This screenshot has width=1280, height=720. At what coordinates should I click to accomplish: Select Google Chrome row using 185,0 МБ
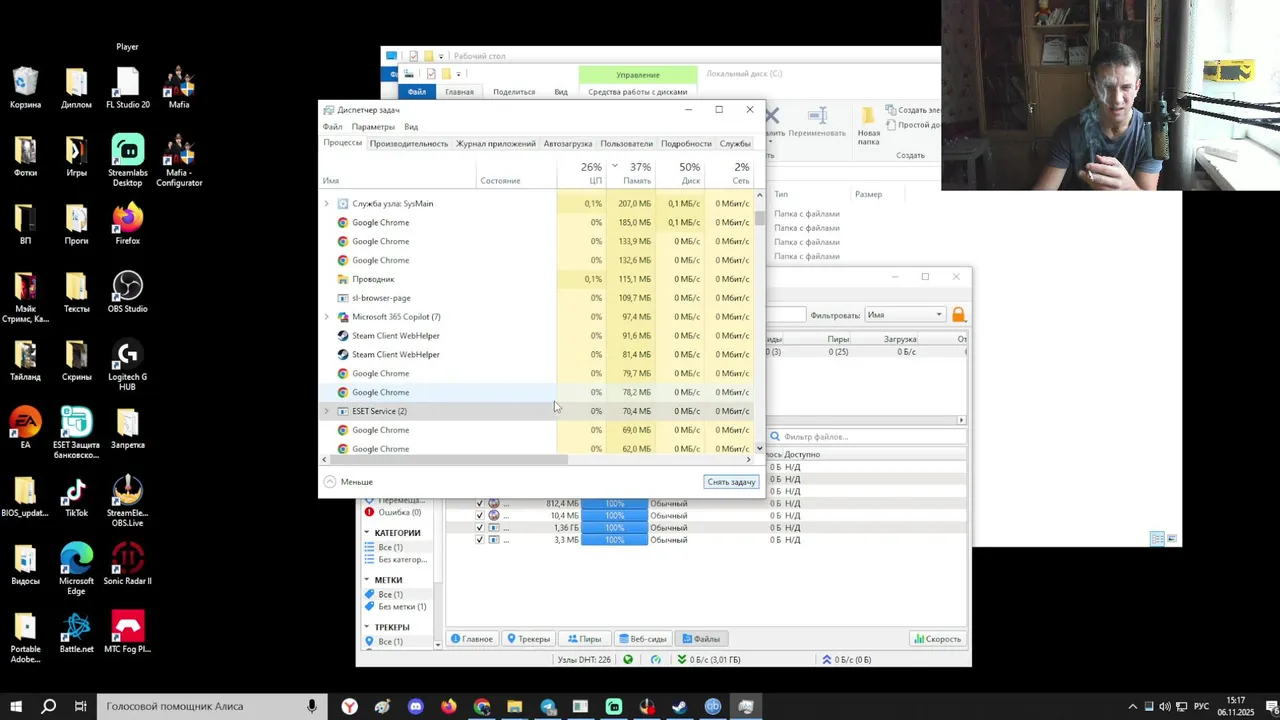tap(538, 222)
